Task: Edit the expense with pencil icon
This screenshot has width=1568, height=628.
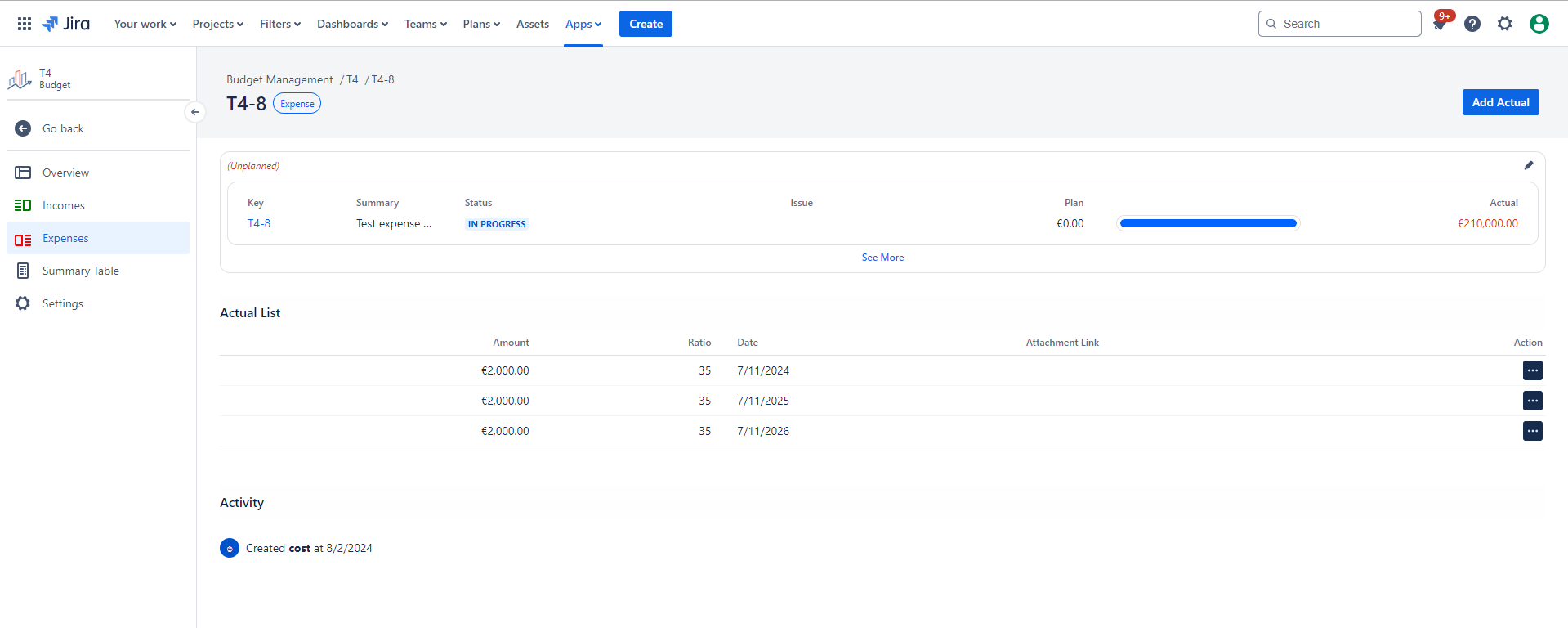Action: pos(1529,165)
